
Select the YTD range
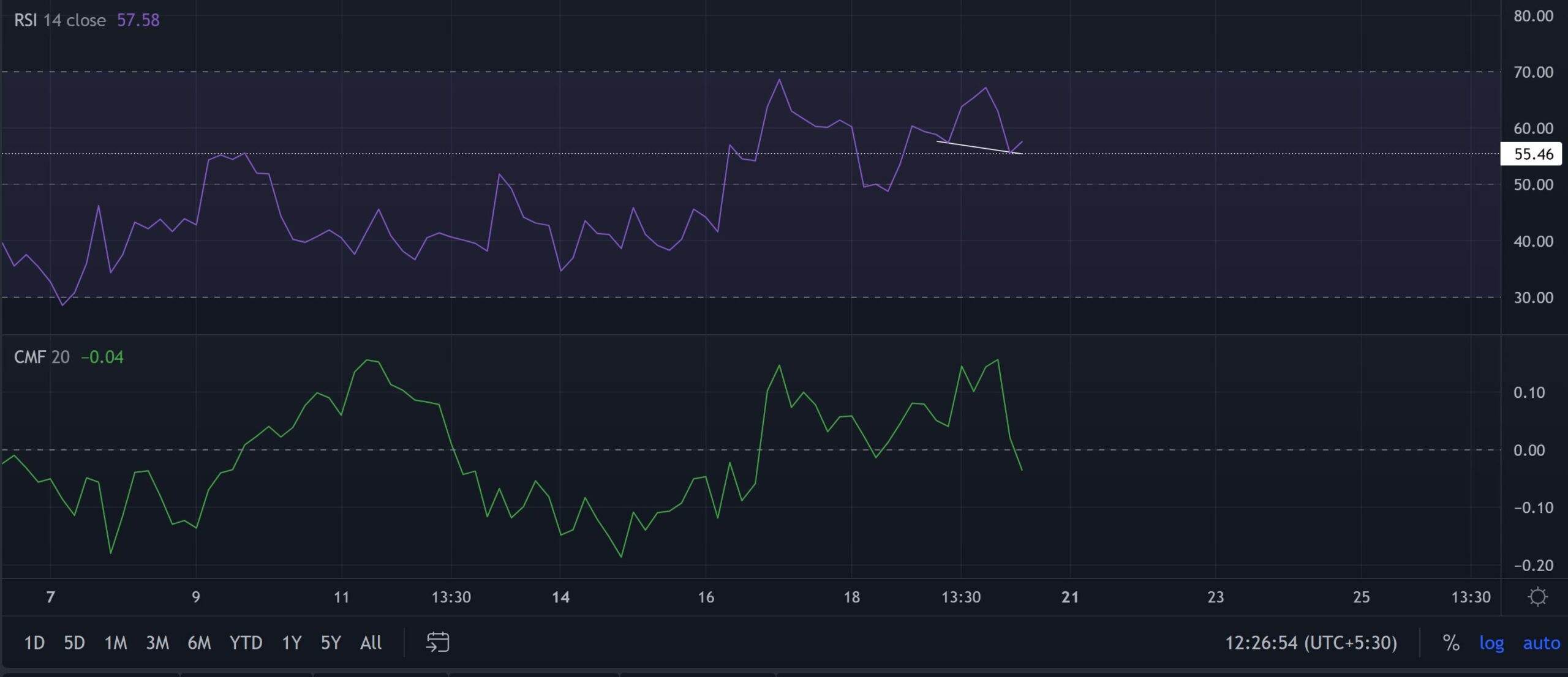[x=247, y=643]
